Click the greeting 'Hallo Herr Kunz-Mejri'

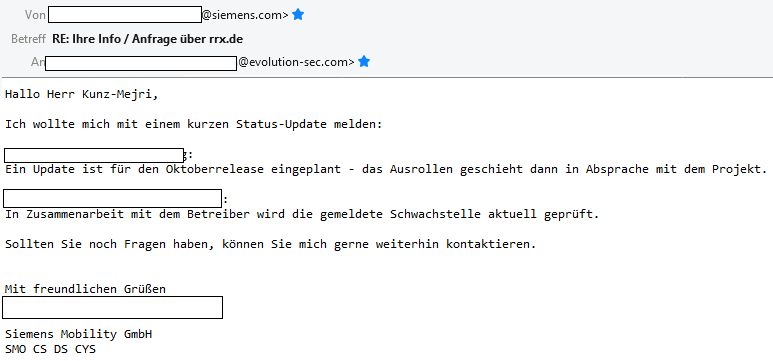[x=82, y=95]
